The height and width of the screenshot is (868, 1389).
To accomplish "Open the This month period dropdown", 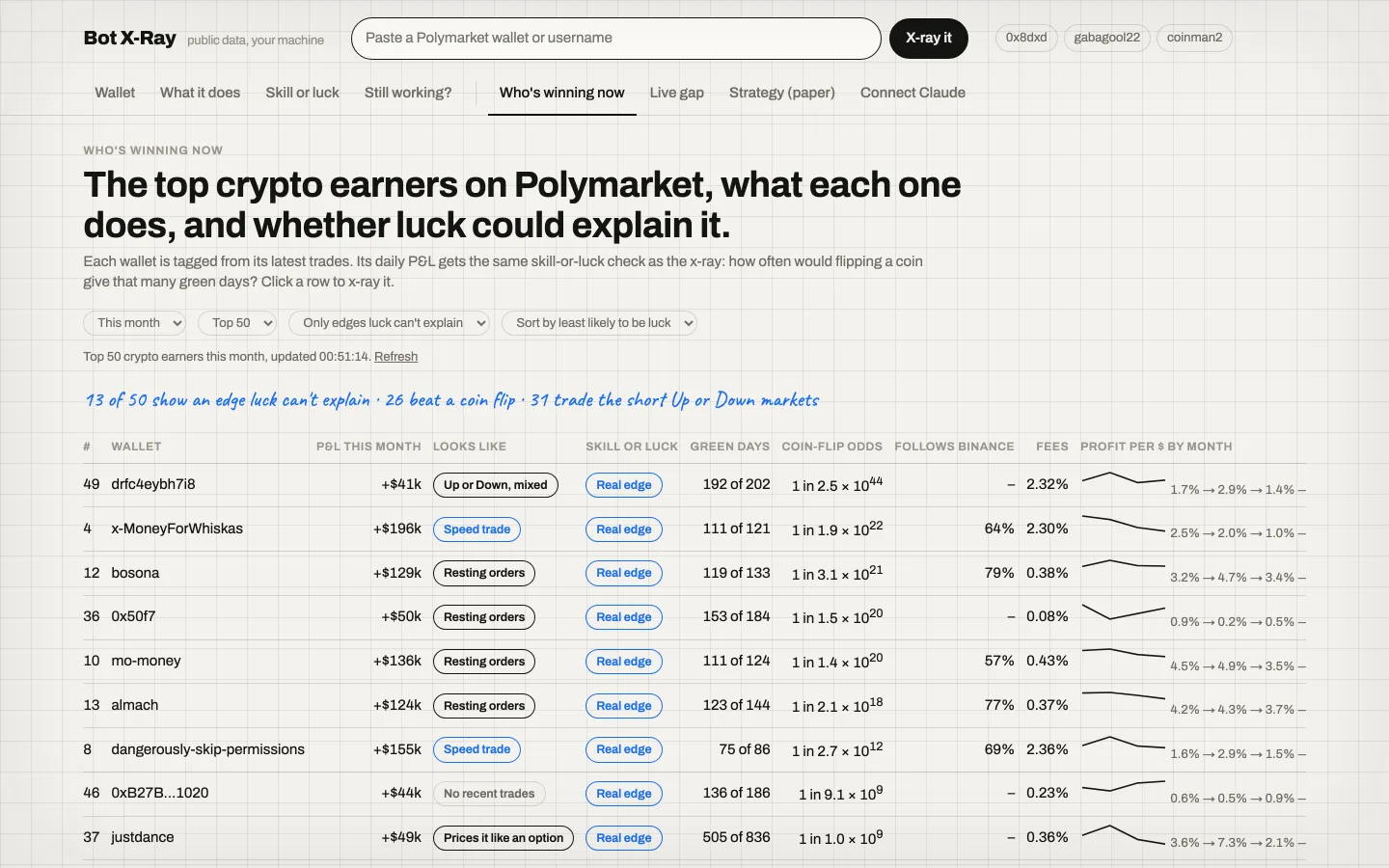I will [134, 323].
